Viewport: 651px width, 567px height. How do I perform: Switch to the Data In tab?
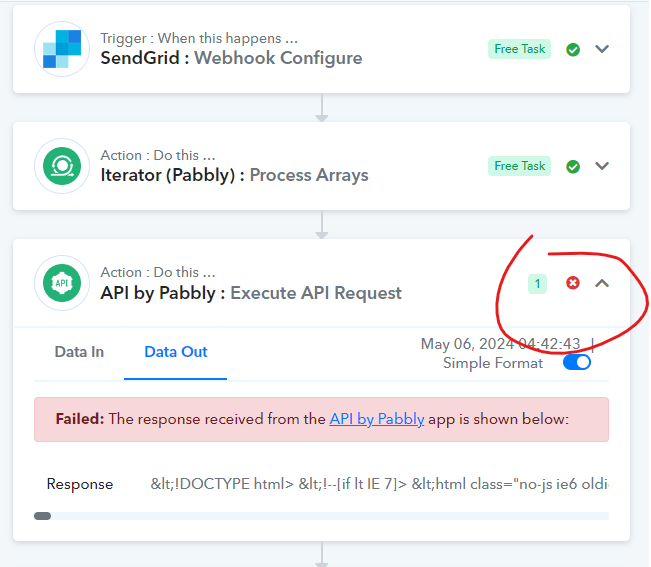point(79,352)
